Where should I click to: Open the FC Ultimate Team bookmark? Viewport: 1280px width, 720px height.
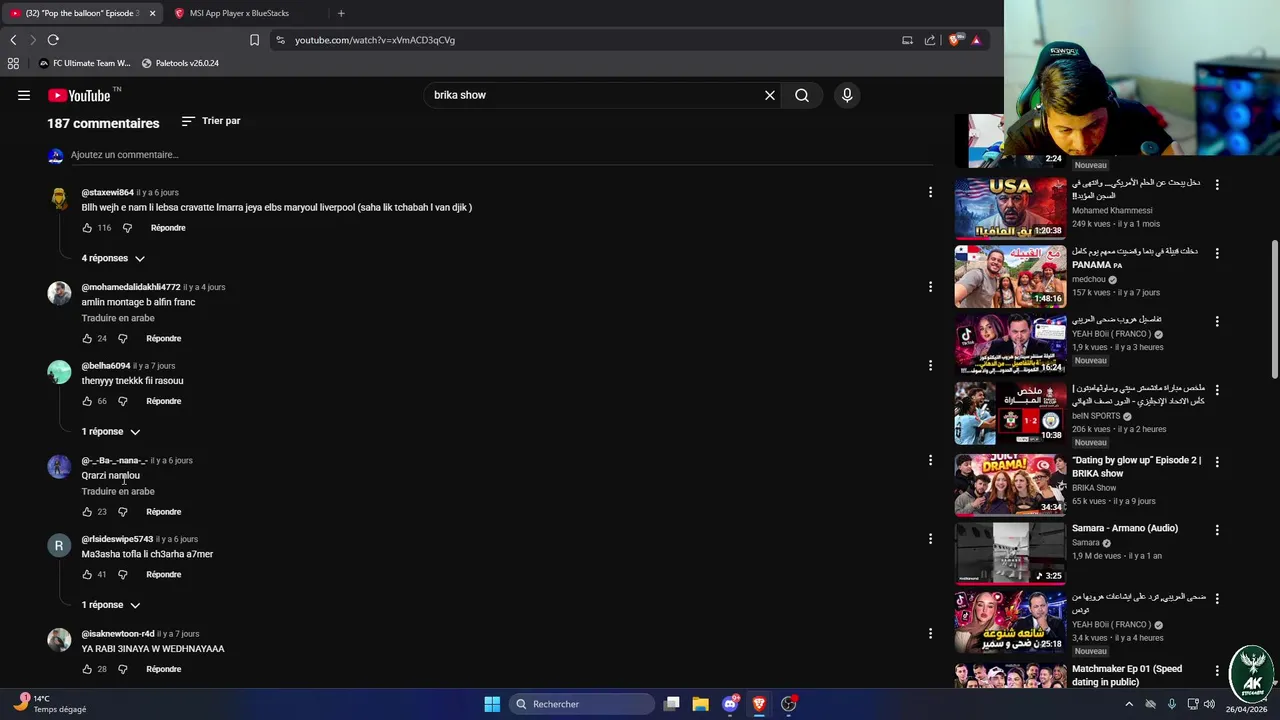click(x=85, y=63)
